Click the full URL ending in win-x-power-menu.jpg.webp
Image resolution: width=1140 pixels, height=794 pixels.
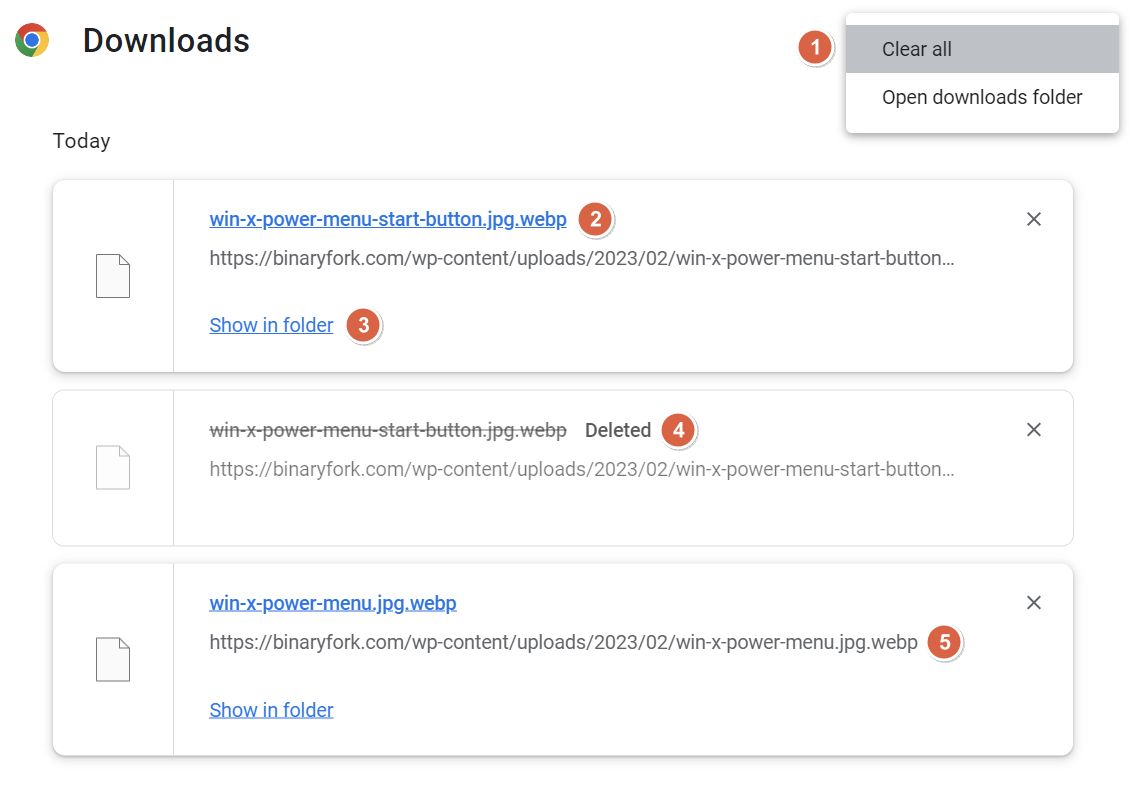pos(562,642)
